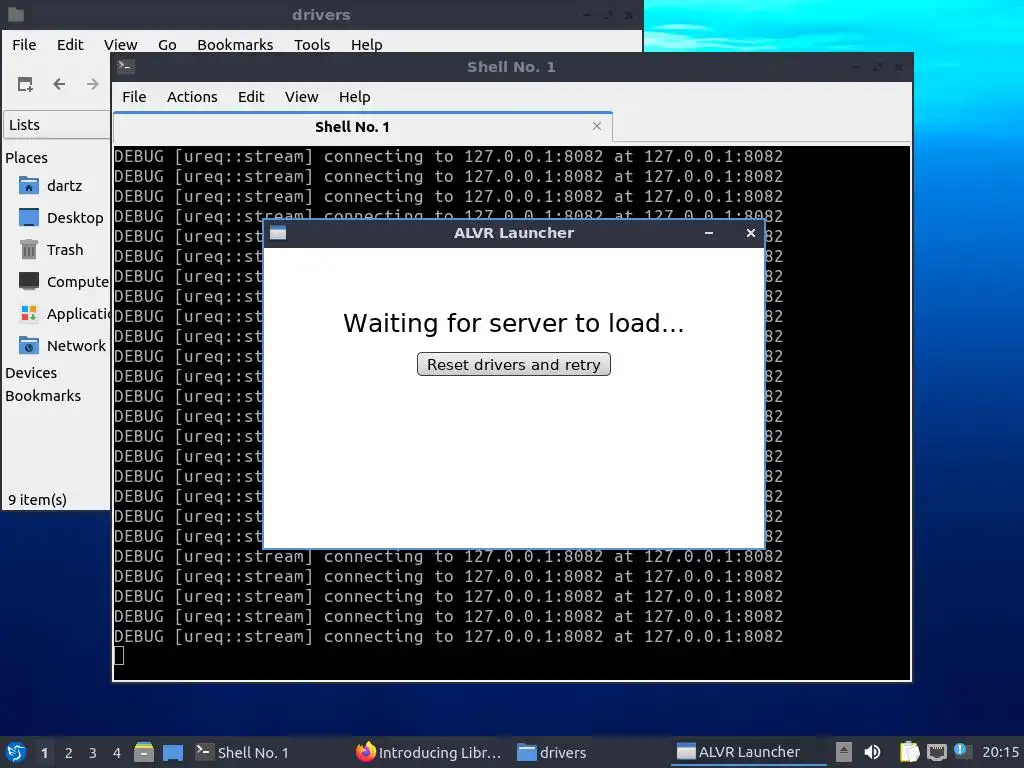This screenshot has height=768, width=1024.
Task: Open the start menu in taskbar
Action: point(16,752)
